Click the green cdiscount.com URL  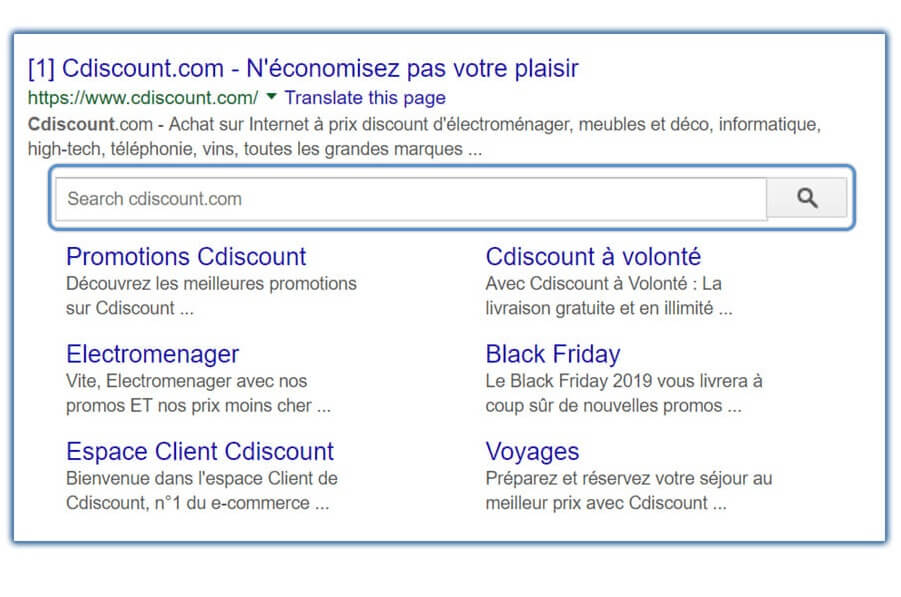[143, 98]
